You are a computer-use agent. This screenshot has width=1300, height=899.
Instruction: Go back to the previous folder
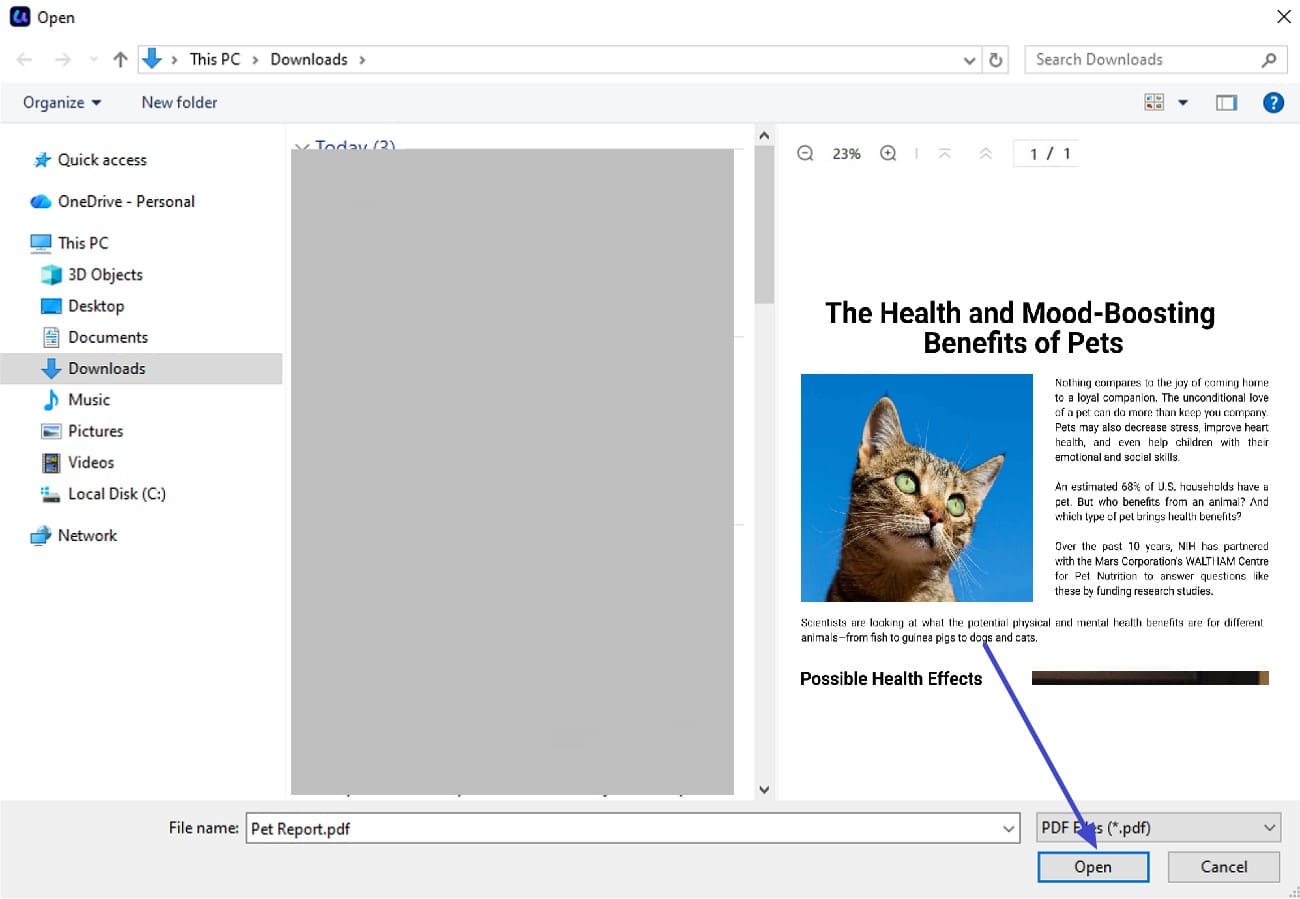(23, 59)
